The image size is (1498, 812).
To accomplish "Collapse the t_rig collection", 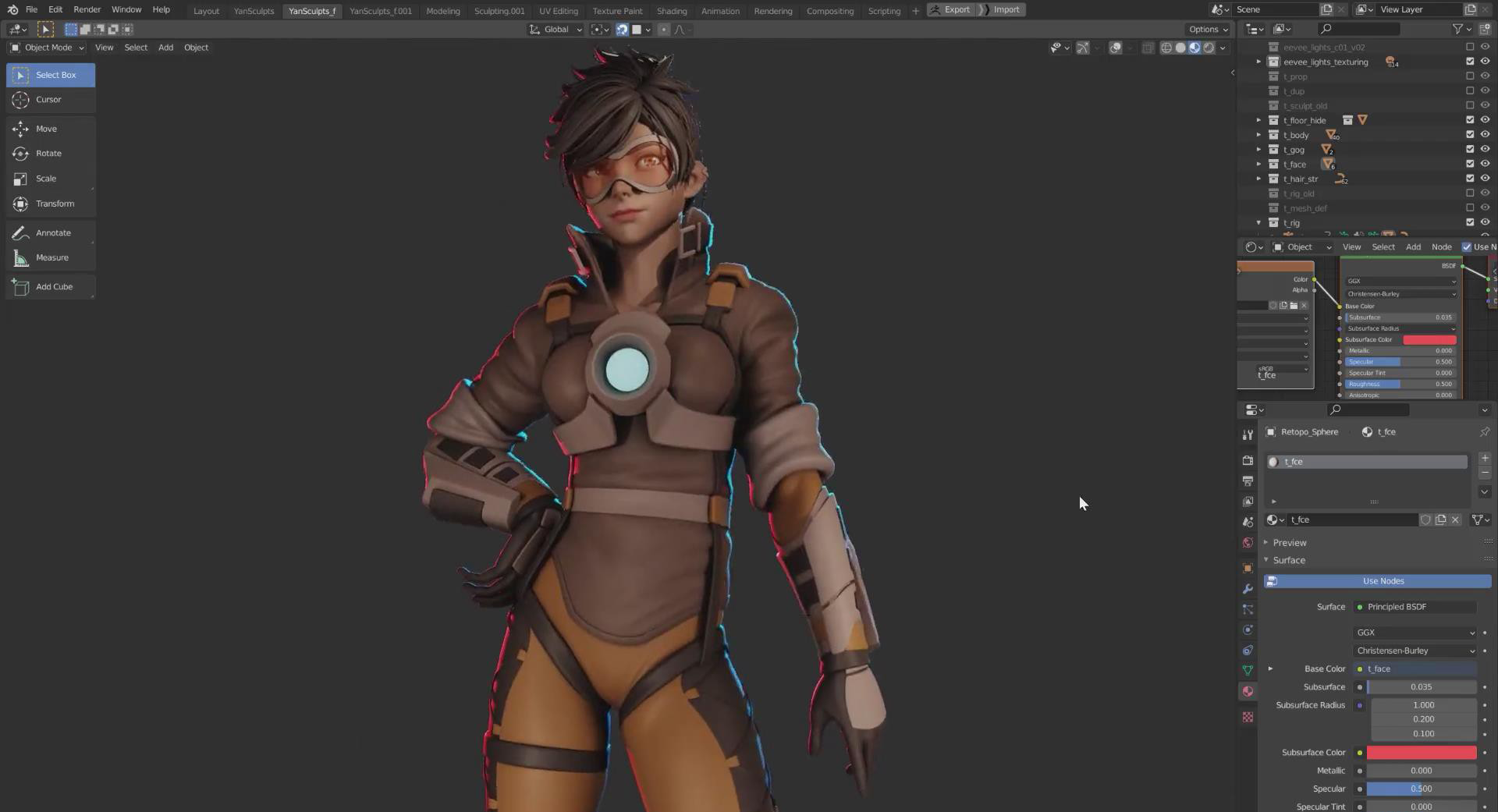I will (x=1258, y=222).
